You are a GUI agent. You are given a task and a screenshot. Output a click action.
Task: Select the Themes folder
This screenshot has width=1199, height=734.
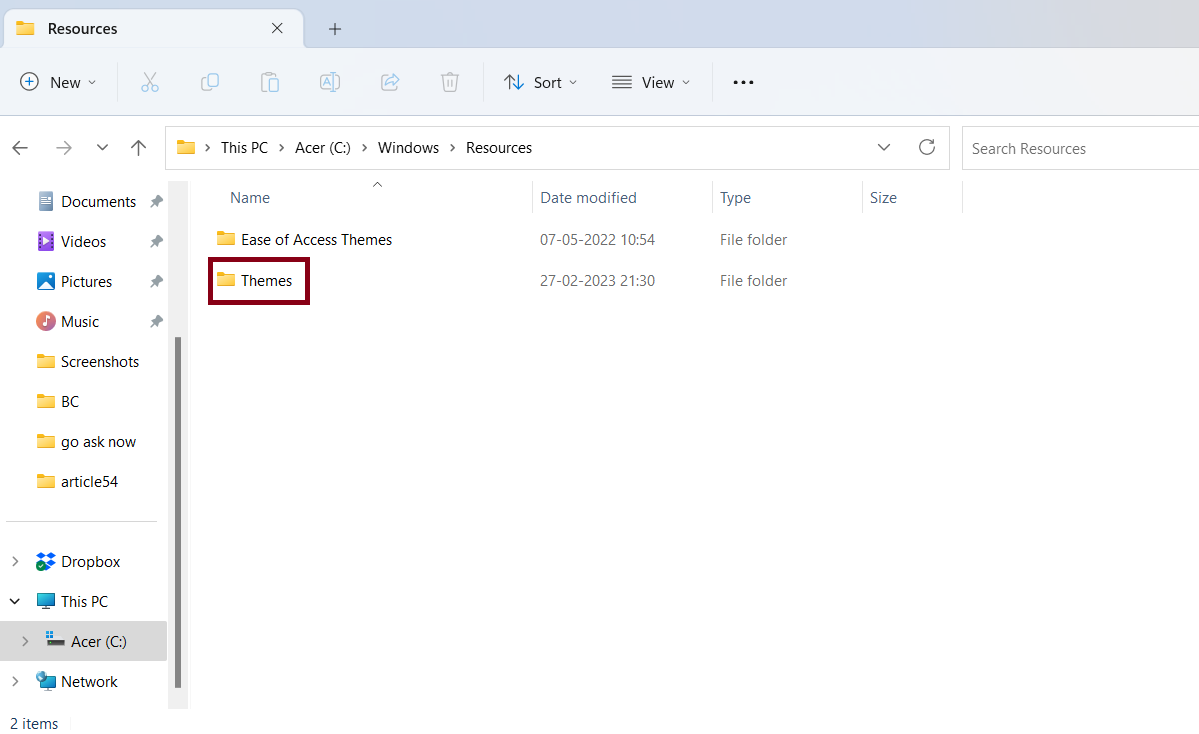click(266, 281)
